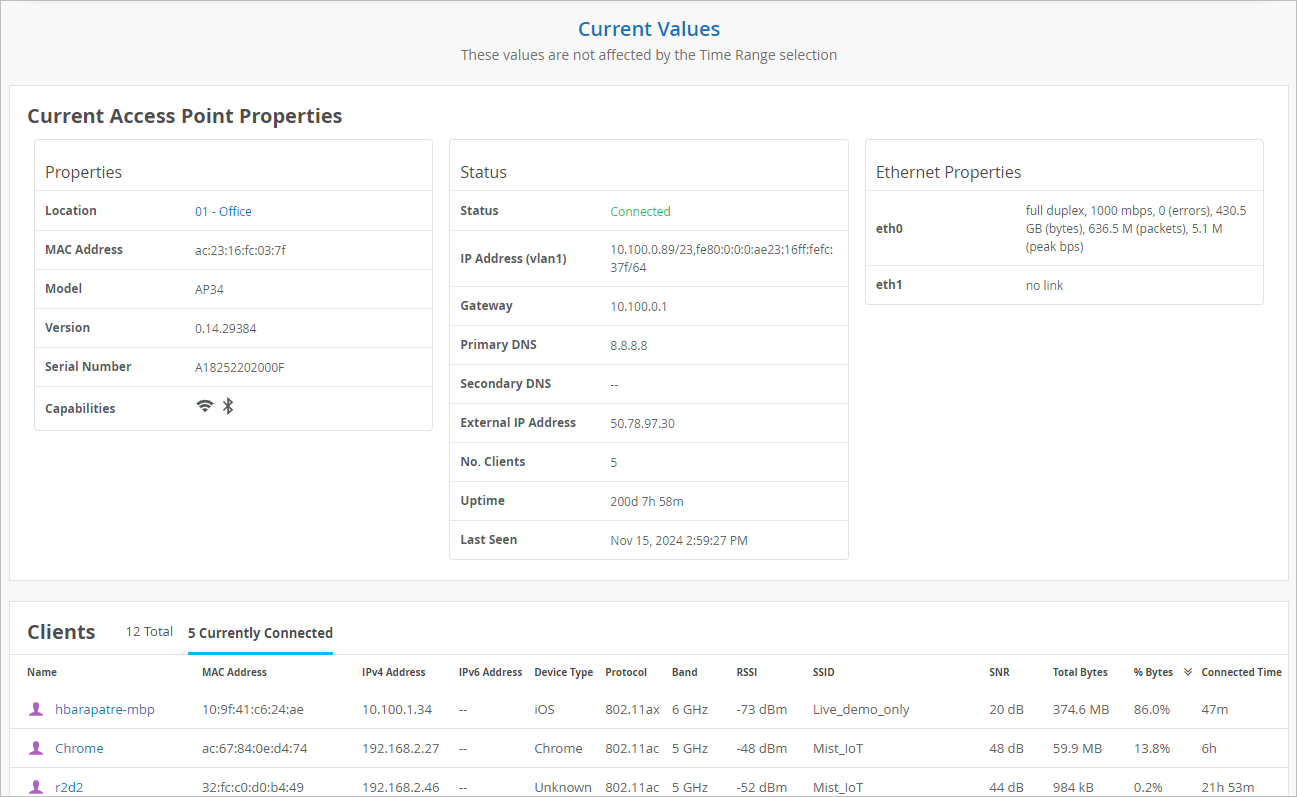The width and height of the screenshot is (1297, 797).
Task: Sort clients by Band column header
Action: [685, 672]
